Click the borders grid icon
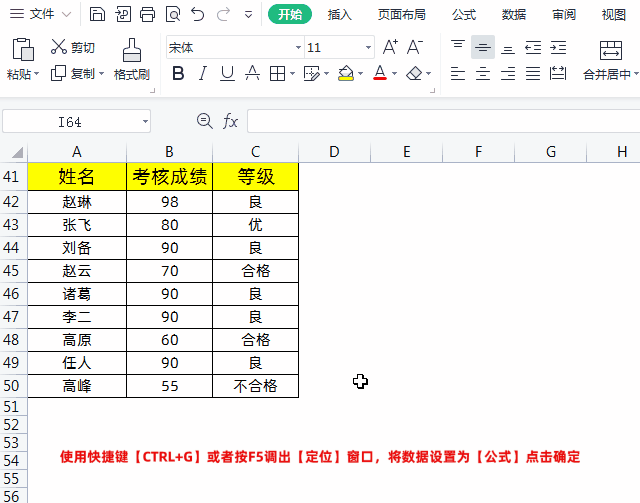 pos(278,73)
